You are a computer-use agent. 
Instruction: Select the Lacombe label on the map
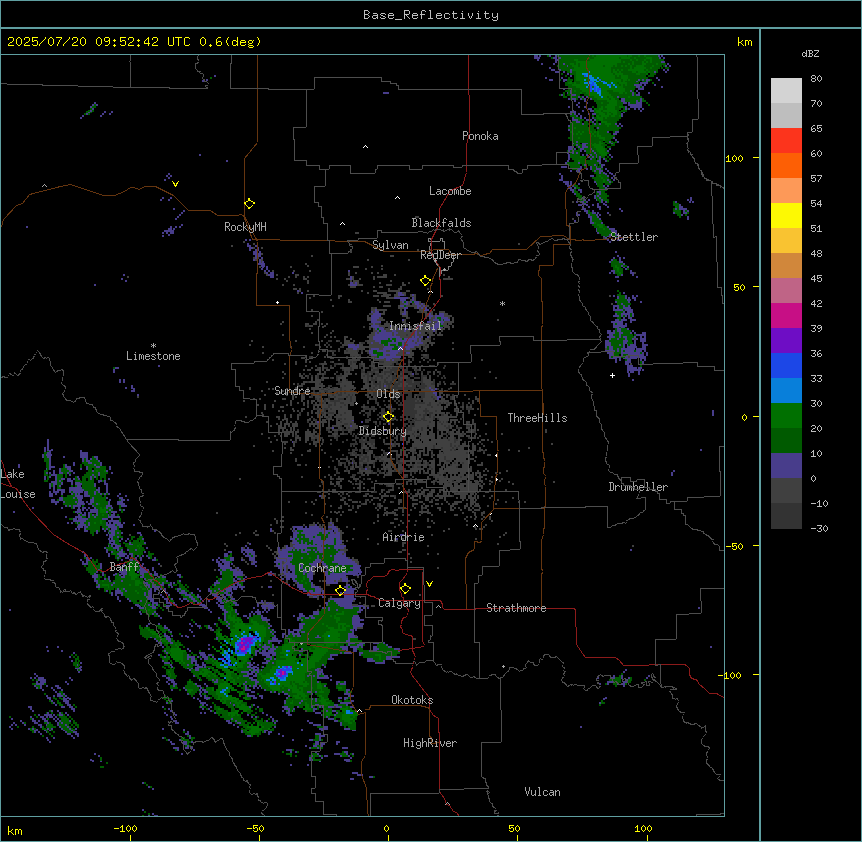(x=450, y=191)
